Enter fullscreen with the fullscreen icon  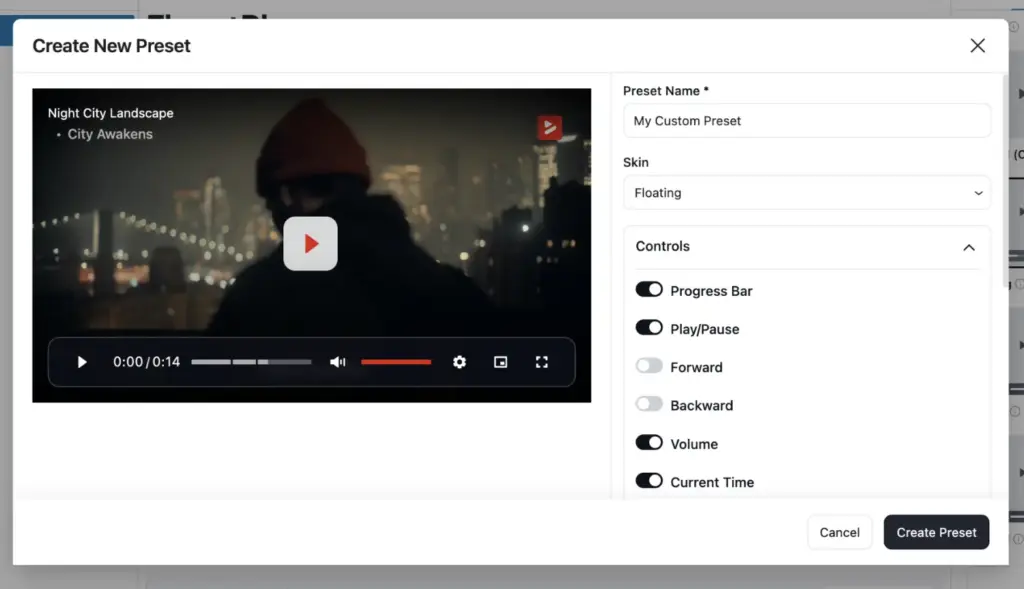tap(541, 362)
